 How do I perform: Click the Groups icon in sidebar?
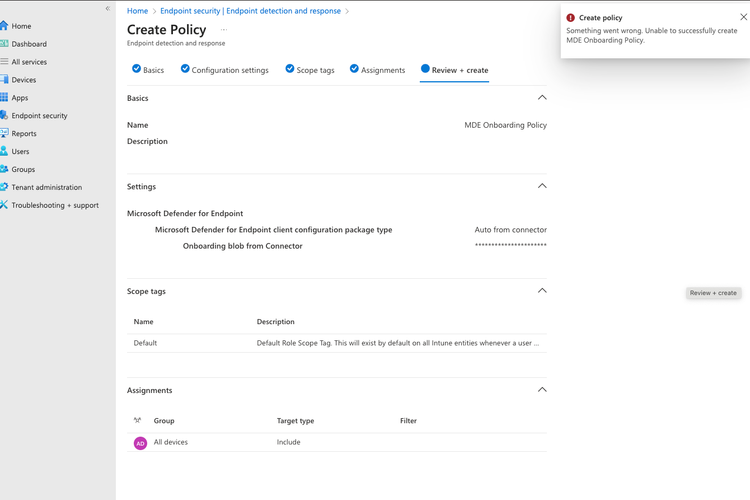pyautogui.click(x=4, y=169)
